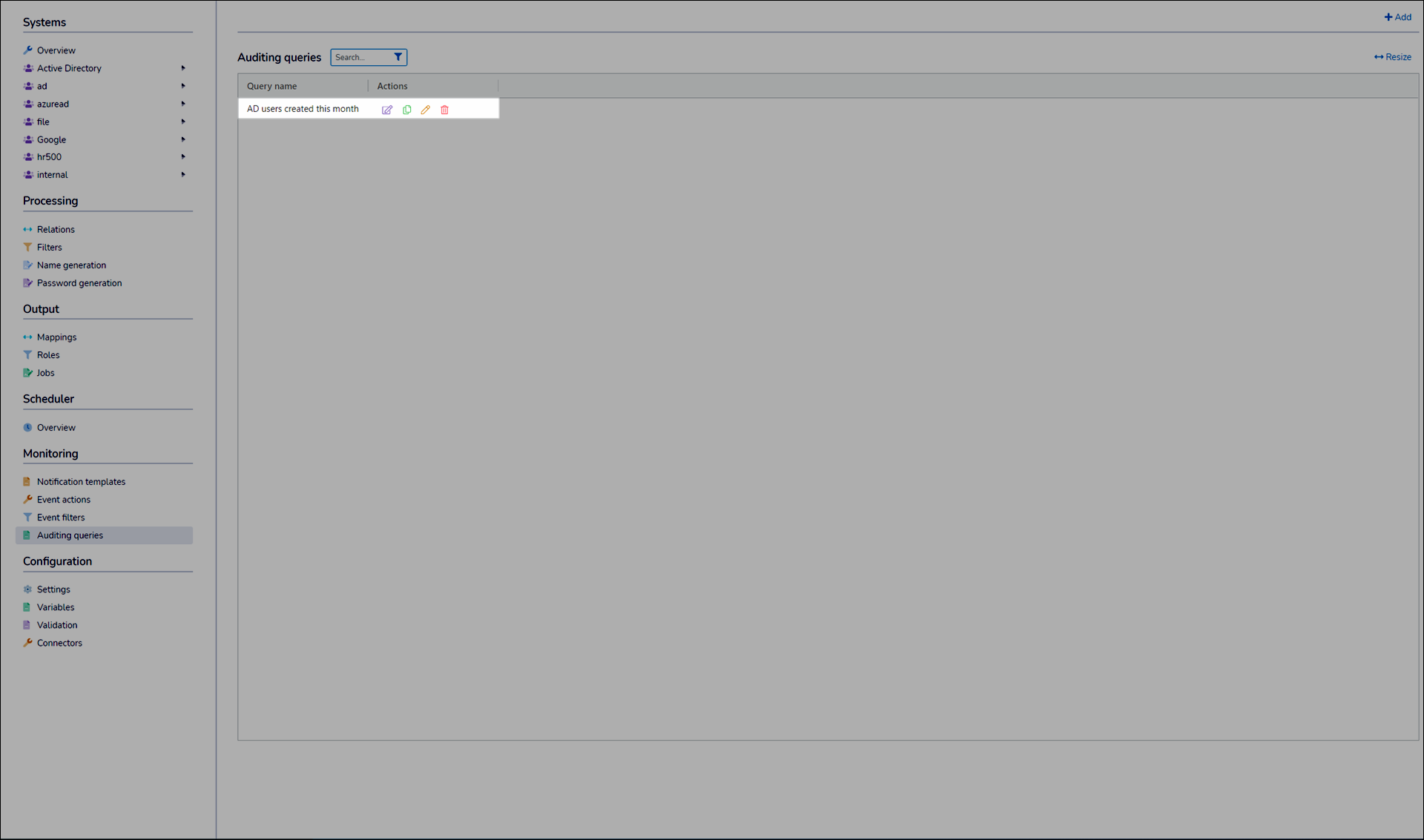
Task: Expand the azuread system arrow
Action: (x=183, y=104)
